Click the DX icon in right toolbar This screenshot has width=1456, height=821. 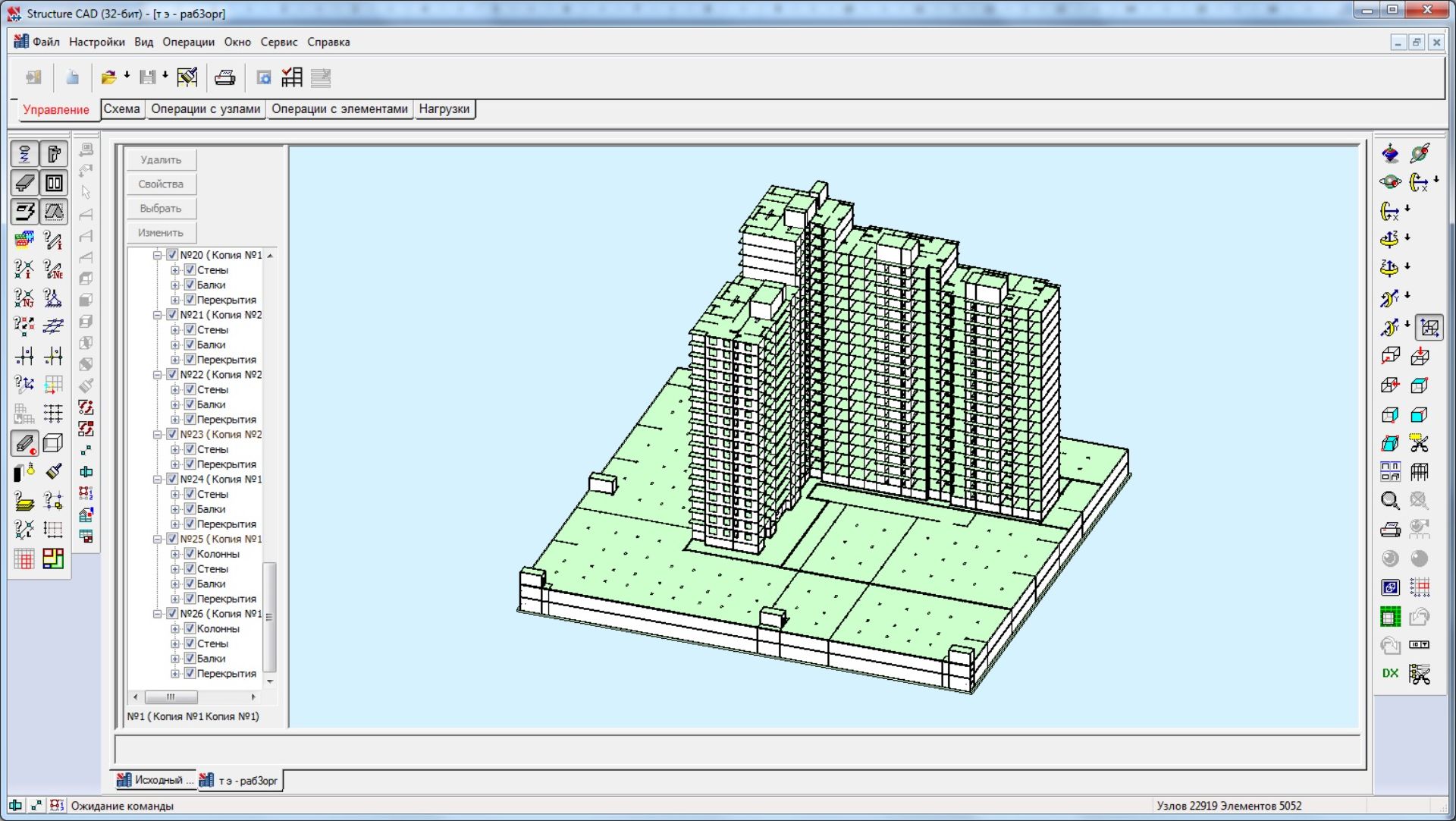1389,674
